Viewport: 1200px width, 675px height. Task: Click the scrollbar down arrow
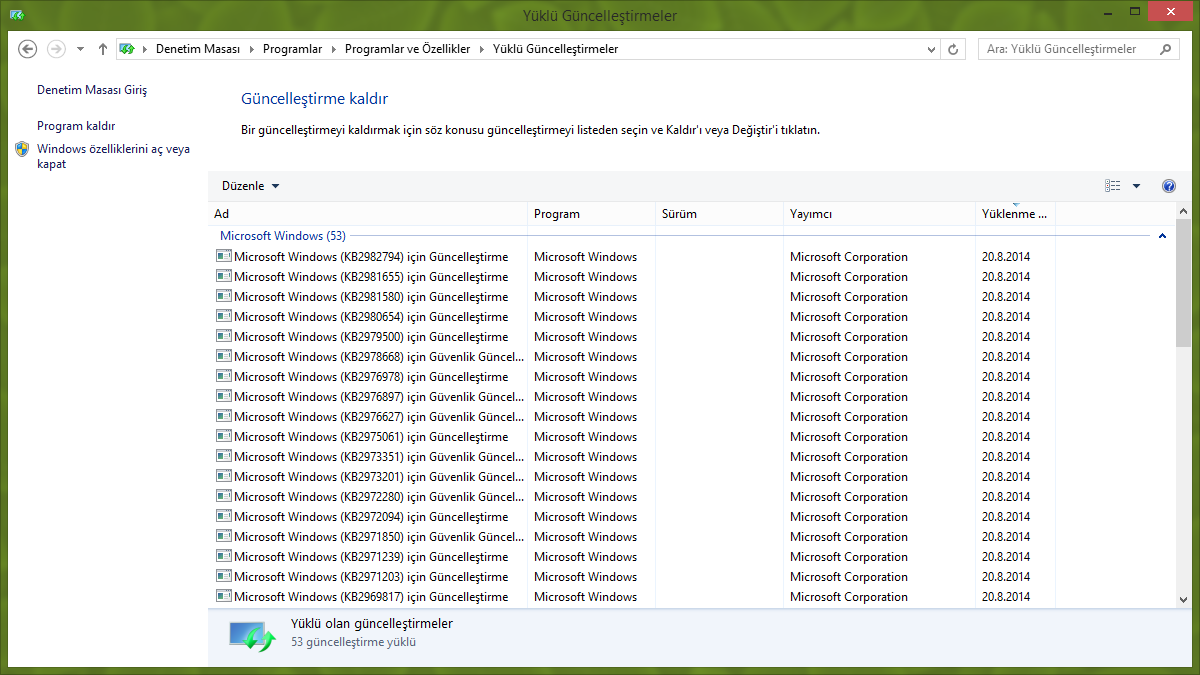1183,599
